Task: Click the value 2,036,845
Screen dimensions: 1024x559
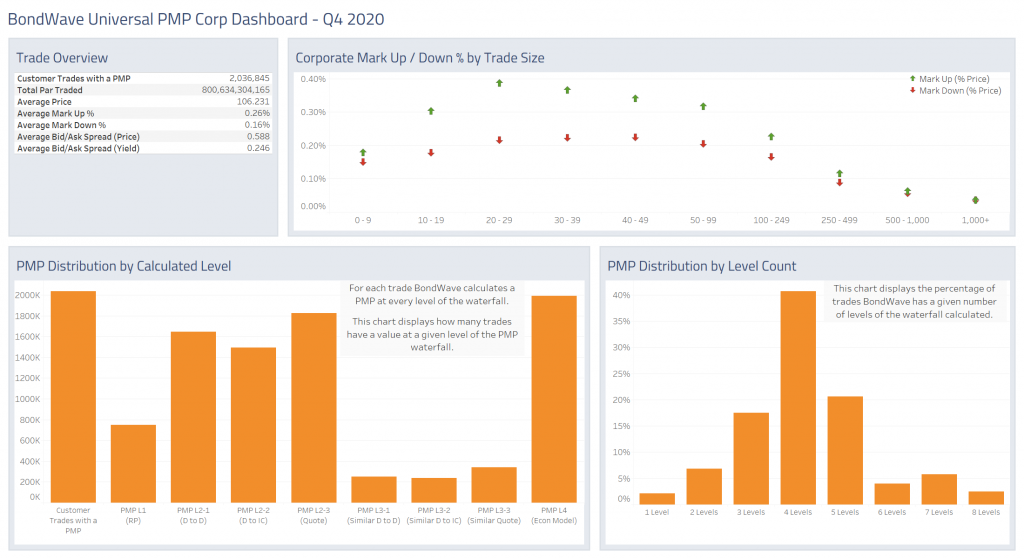Action: click(249, 78)
